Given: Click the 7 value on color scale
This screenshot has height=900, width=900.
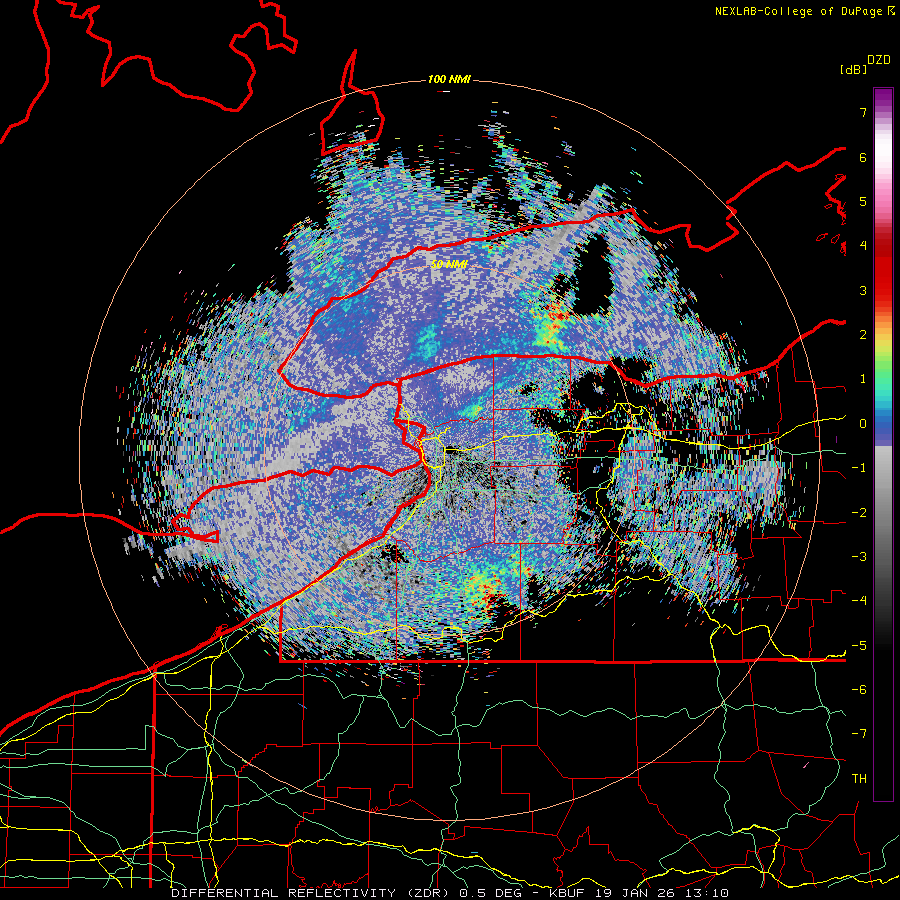Looking at the screenshot, I should (x=863, y=112).
